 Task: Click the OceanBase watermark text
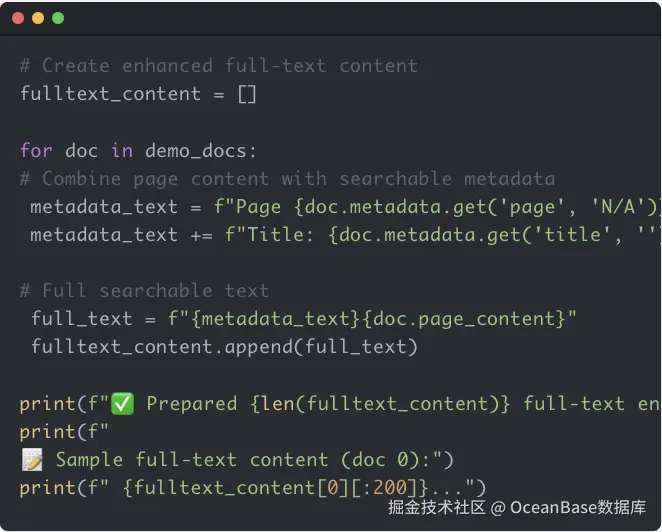pos(517,508)
